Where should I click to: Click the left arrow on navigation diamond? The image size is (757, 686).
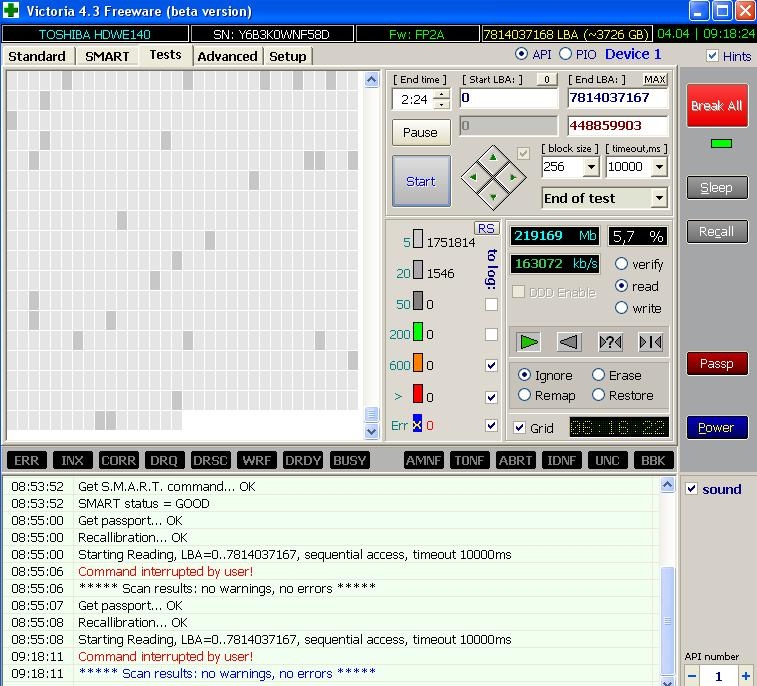coord(473,177)
